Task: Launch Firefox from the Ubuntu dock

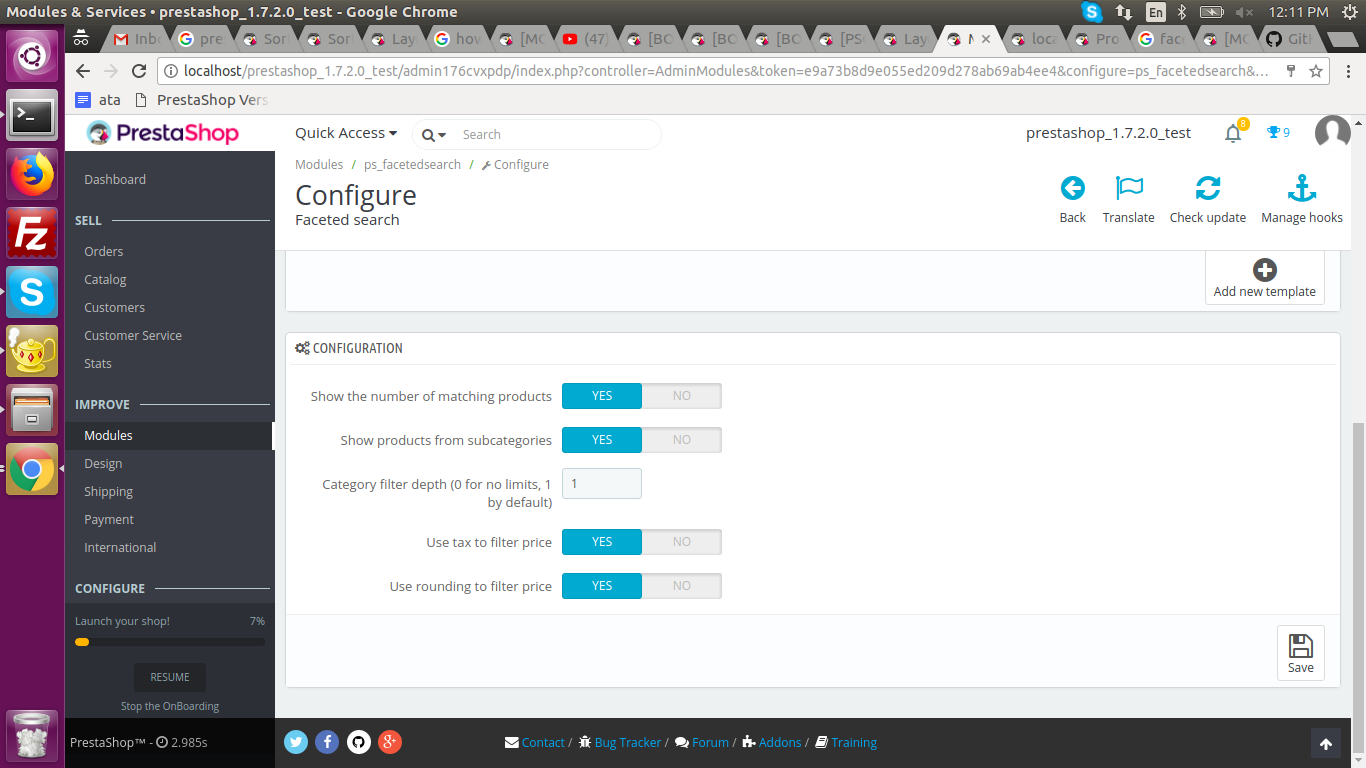Action: 32,175
